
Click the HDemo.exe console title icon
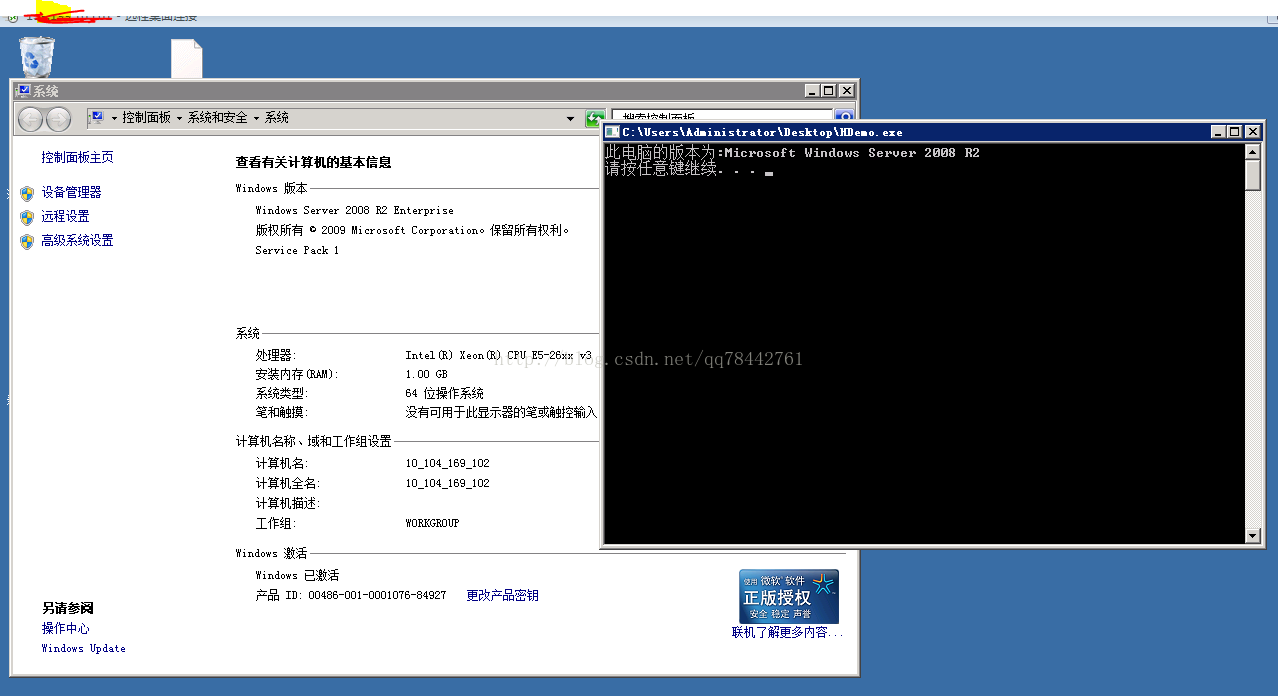[x=612, y=132]
